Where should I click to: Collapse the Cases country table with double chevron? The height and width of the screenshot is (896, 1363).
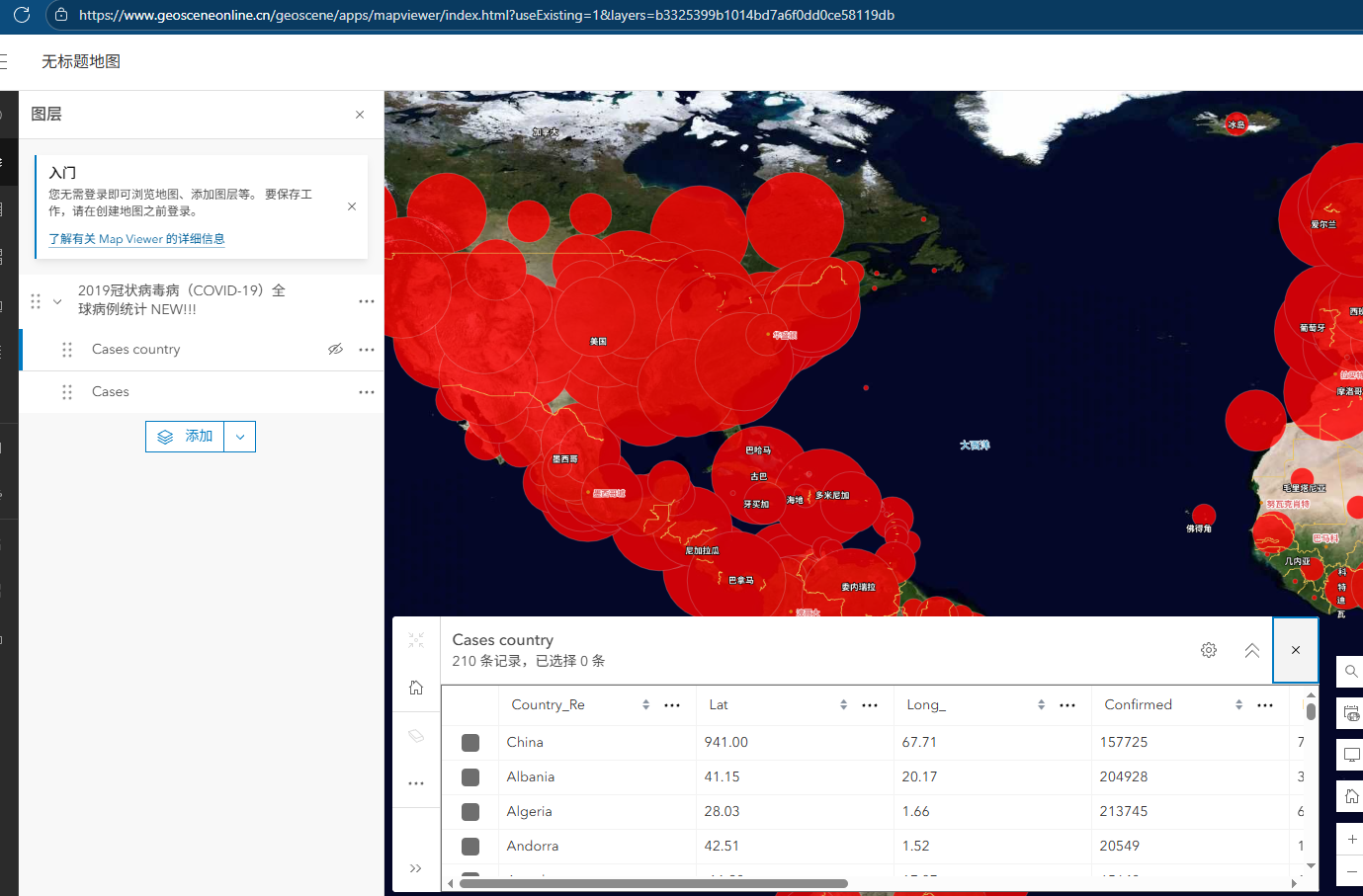pos(1252,650)
